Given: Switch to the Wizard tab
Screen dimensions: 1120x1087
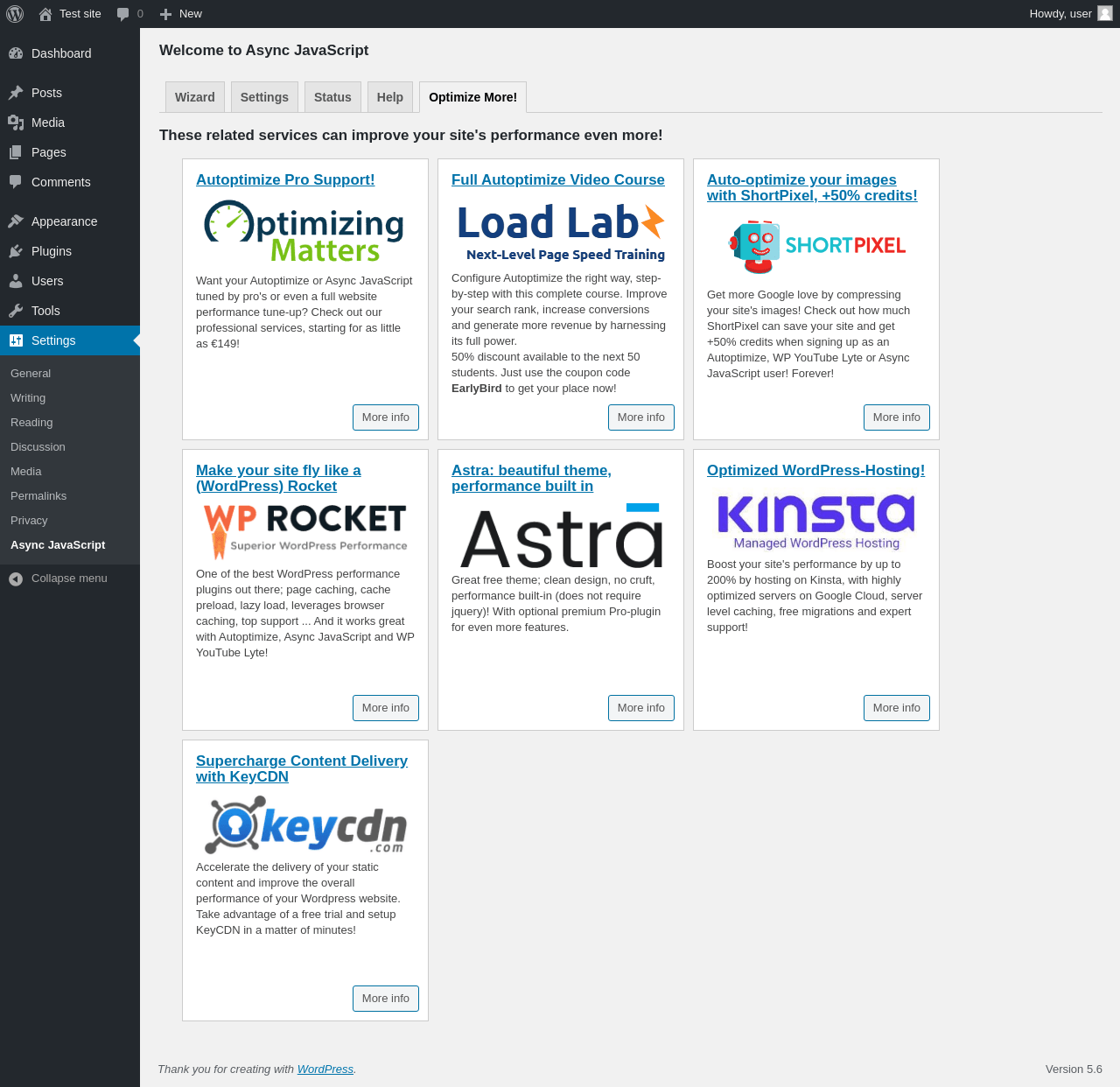Looking at the screenshot, I should pos(195,97).
